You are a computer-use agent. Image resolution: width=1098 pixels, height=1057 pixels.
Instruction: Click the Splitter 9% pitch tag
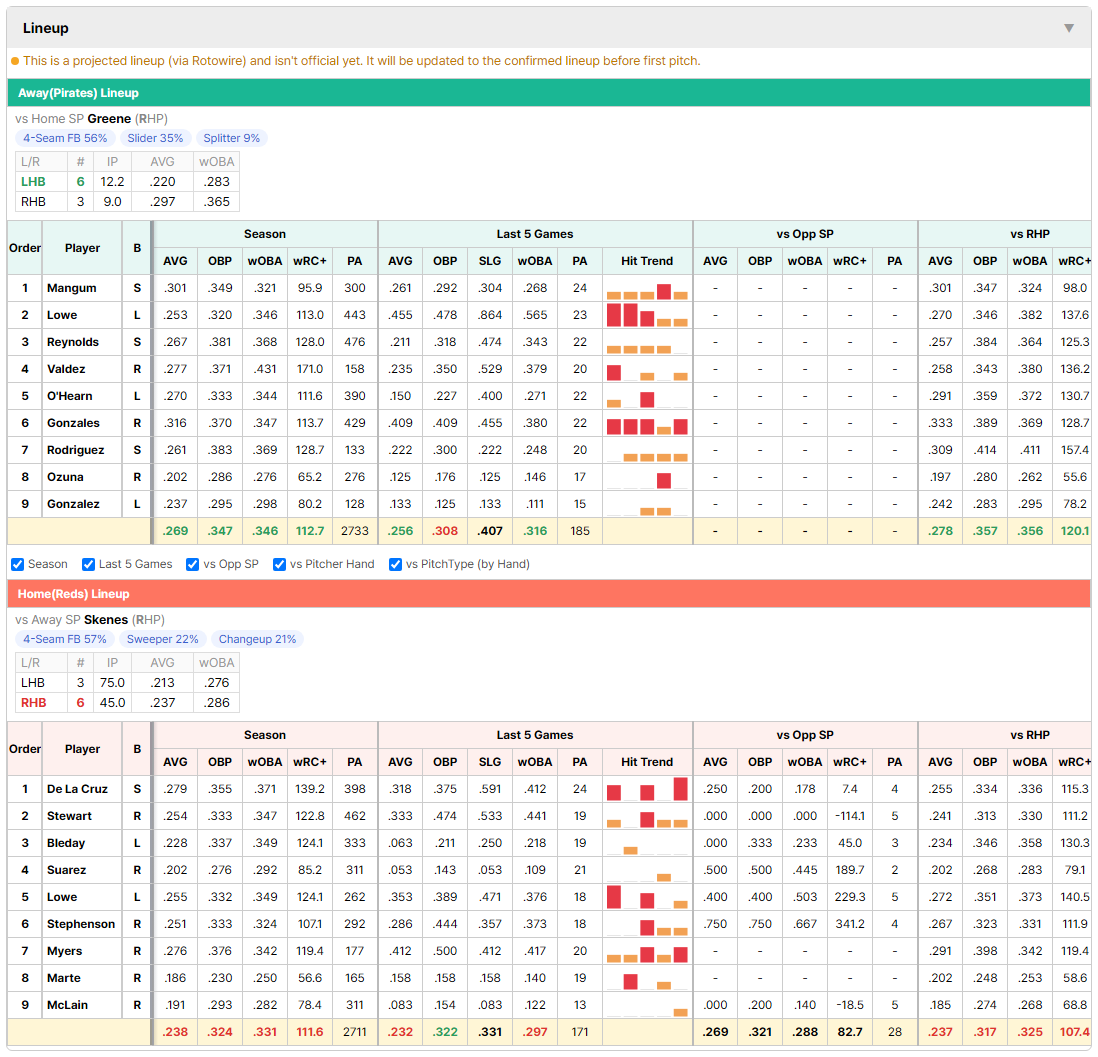click(232, 138)
